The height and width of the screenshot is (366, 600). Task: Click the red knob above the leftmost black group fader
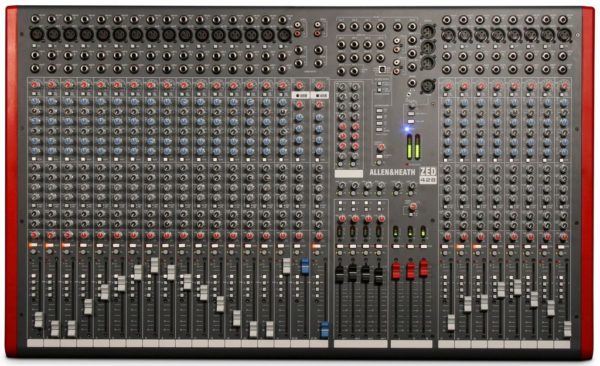click(x=342, y=219)
